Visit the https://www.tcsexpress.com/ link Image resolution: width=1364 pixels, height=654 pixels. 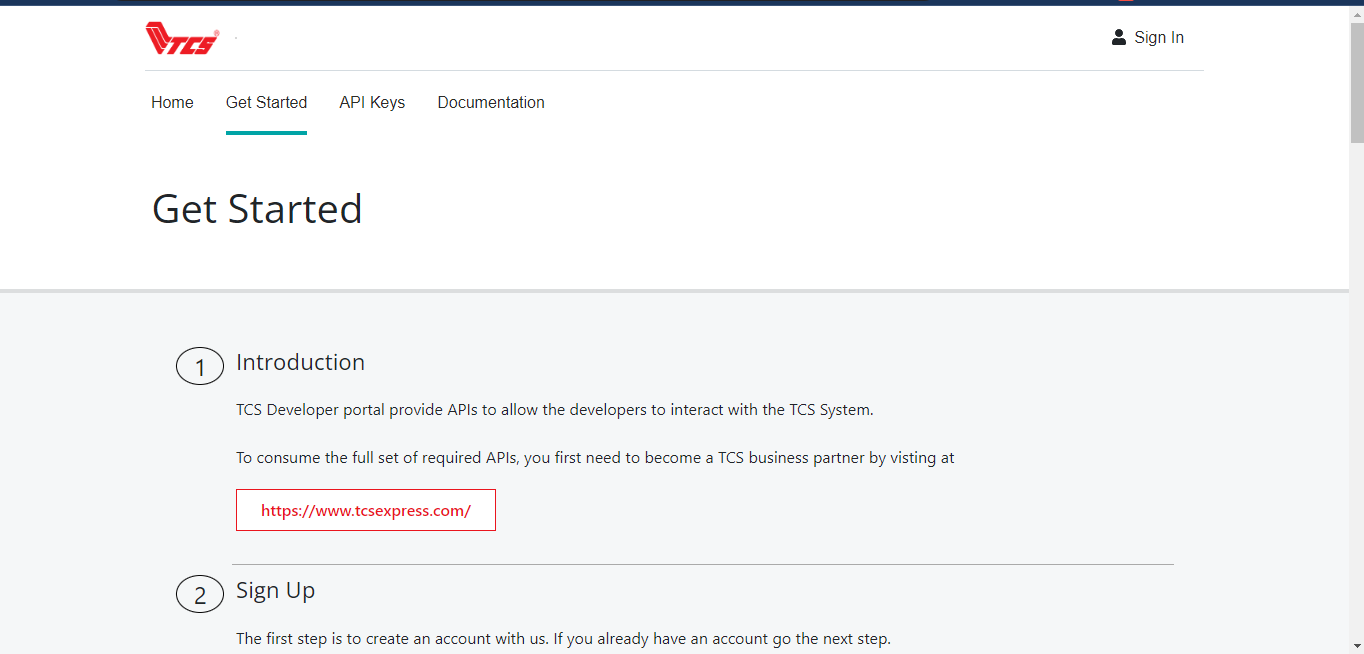366,510
